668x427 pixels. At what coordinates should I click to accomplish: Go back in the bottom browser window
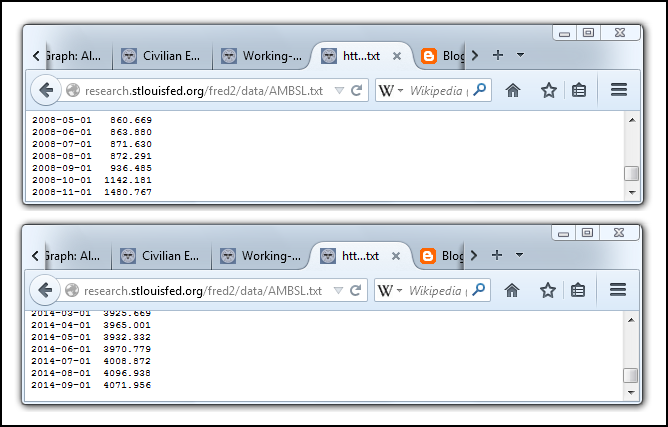click(45, 290)
